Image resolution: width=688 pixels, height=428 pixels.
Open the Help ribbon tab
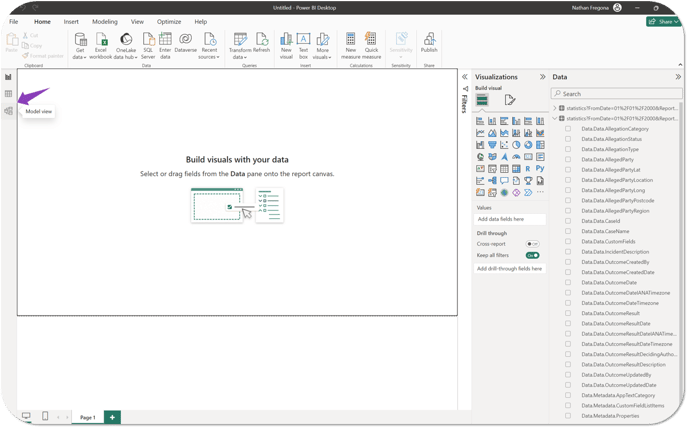201,22
